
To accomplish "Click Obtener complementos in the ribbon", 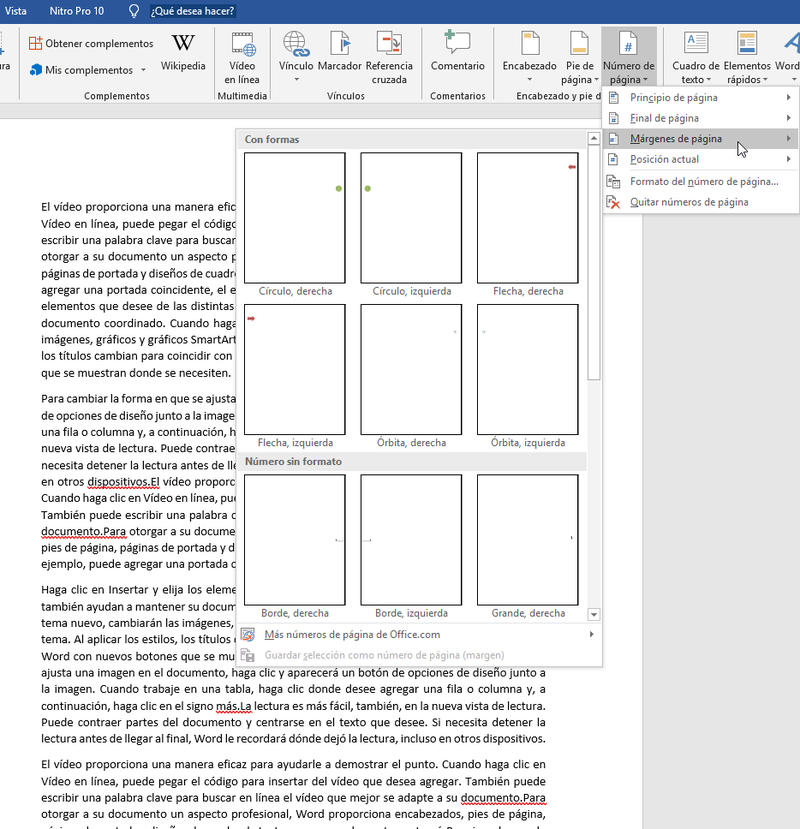I will [91, 44].
